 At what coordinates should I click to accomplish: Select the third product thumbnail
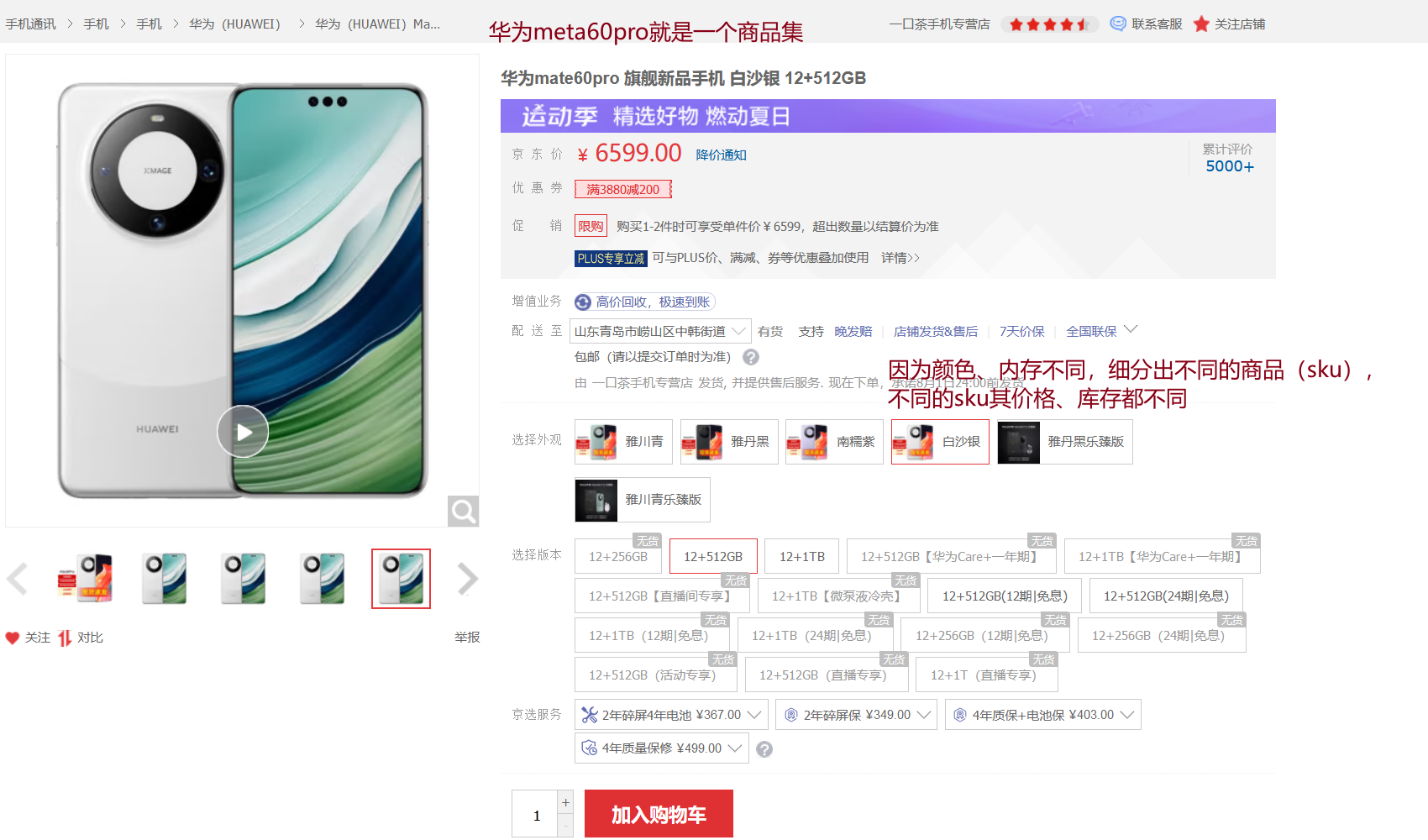click(243, 579)
